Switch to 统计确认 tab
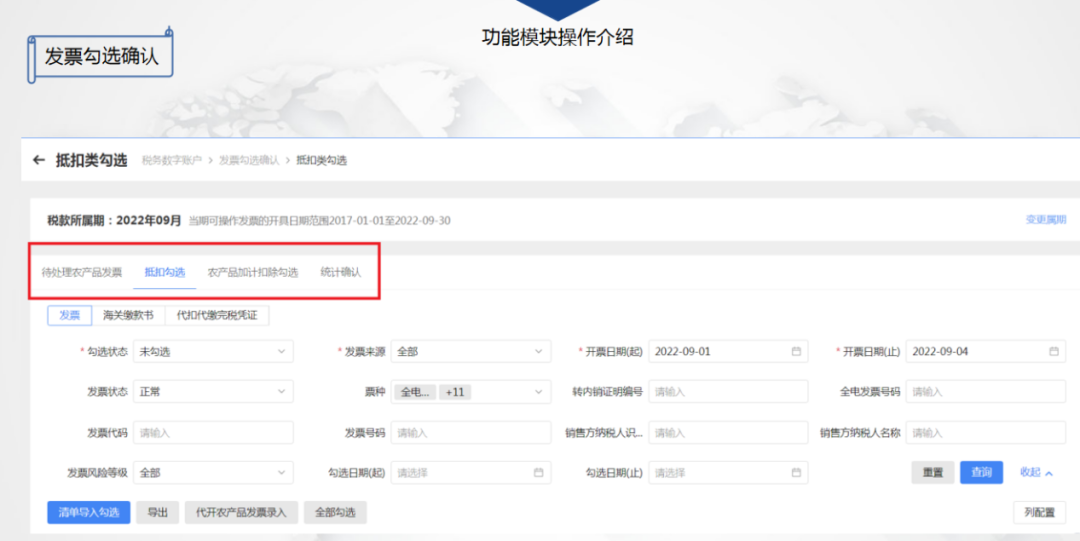Viewport: 1080px width, 541px height. [340, 272]
